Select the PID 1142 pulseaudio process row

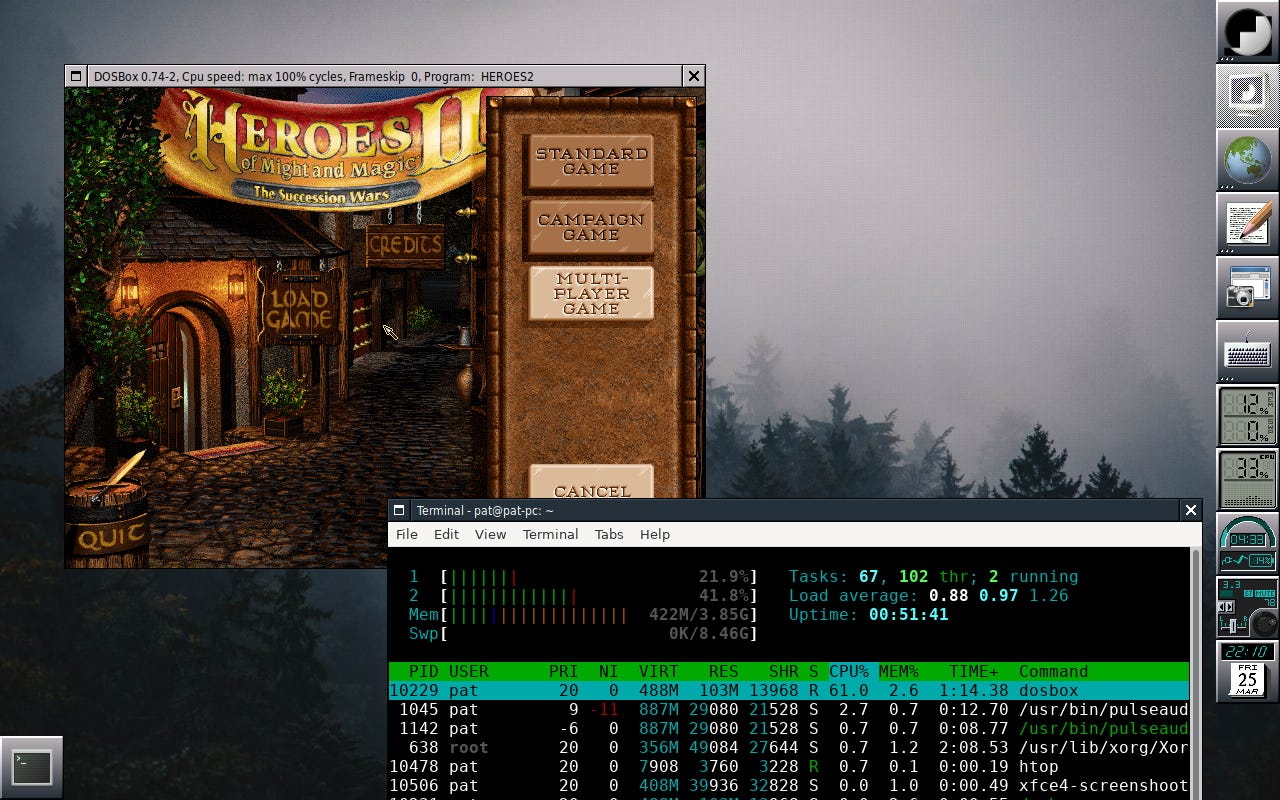pyautogui.click(x=789, y=728)
